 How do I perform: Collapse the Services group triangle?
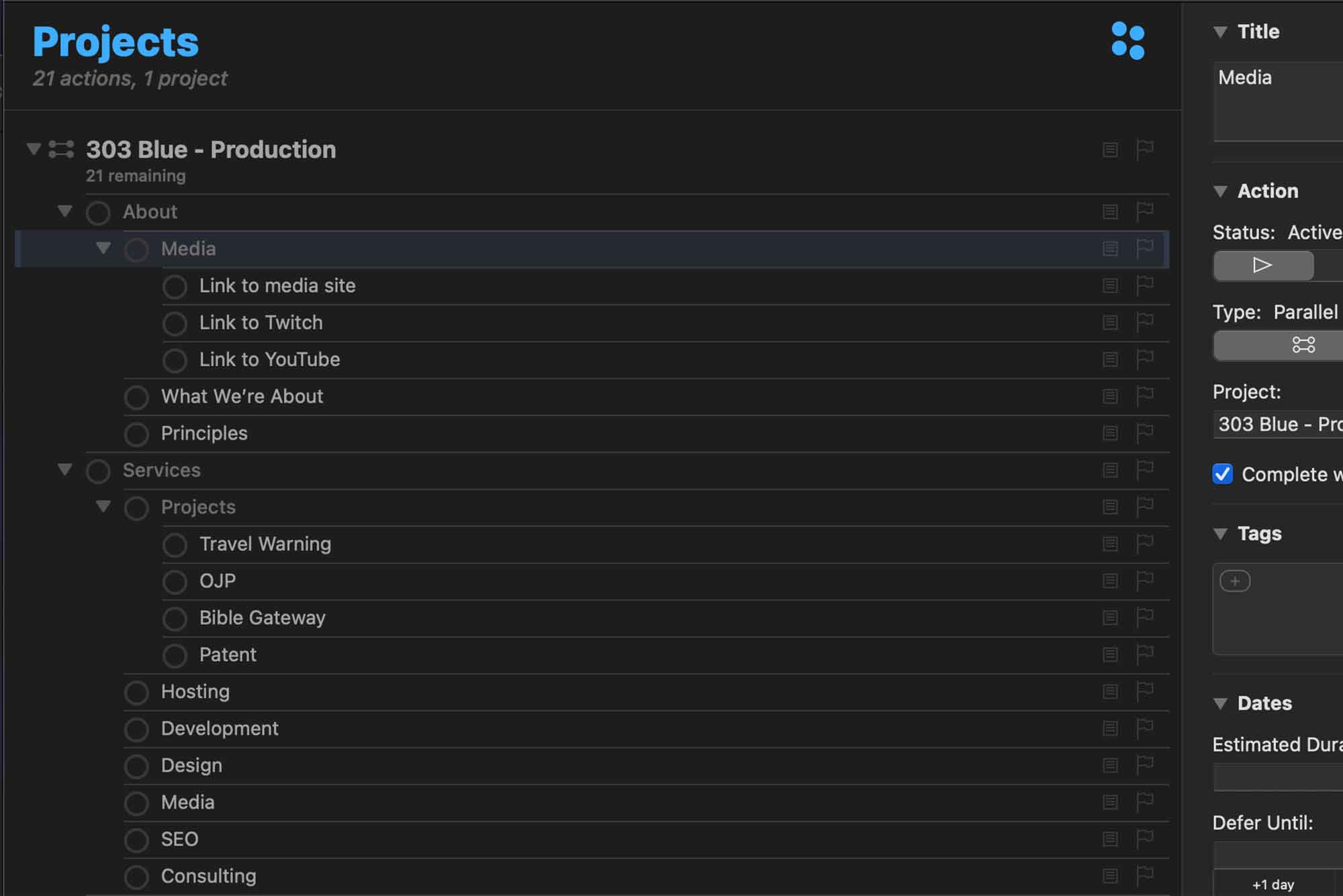coord(65,470)
